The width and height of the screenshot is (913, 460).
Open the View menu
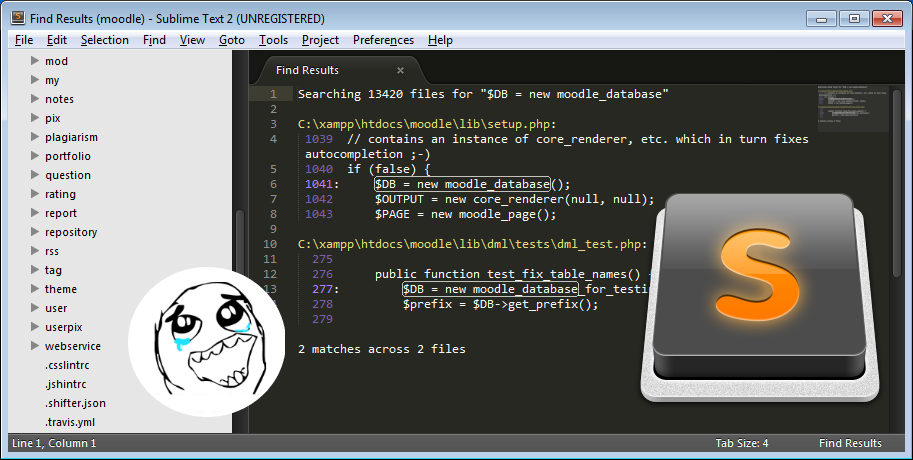click(x=192, y=40)
